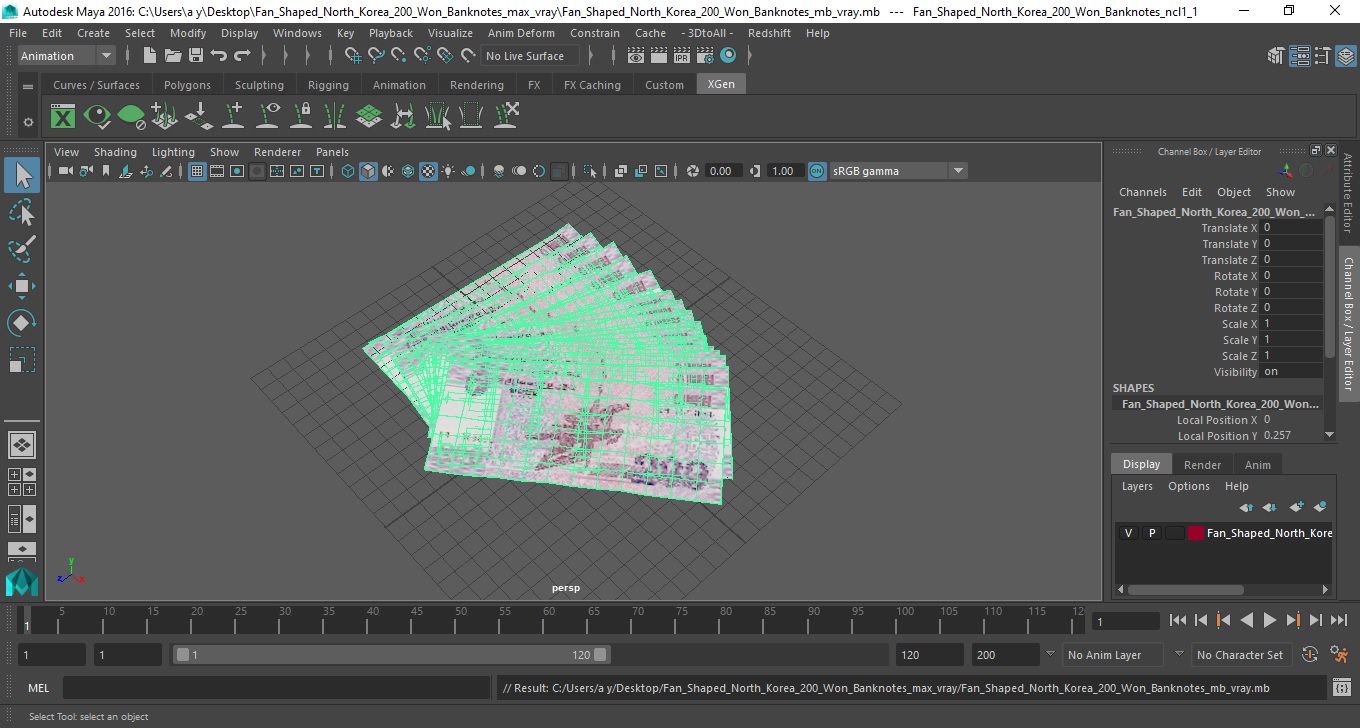The width and height of the screenshot is (1360, 728).
Task: Activate the Rotate tool in toolbox
Action: click(x=22, y=322)
